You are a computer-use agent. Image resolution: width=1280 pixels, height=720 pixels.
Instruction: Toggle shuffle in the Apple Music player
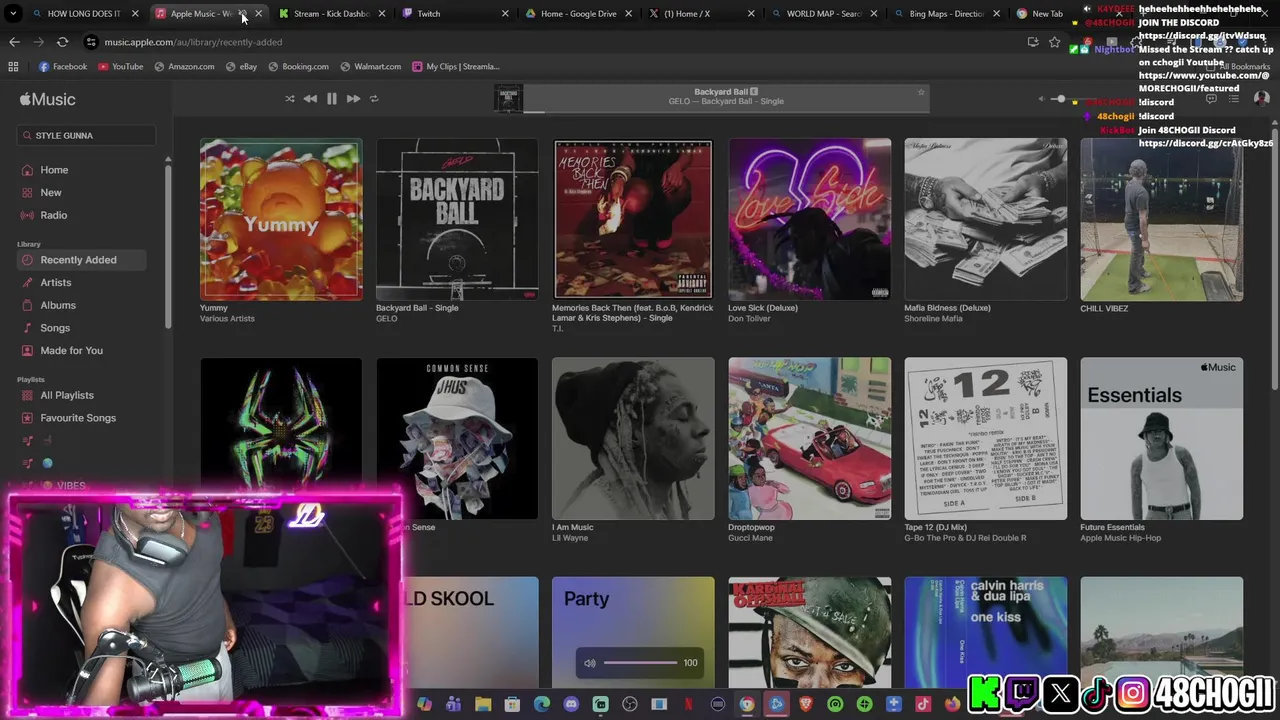[x=290, y=99]
